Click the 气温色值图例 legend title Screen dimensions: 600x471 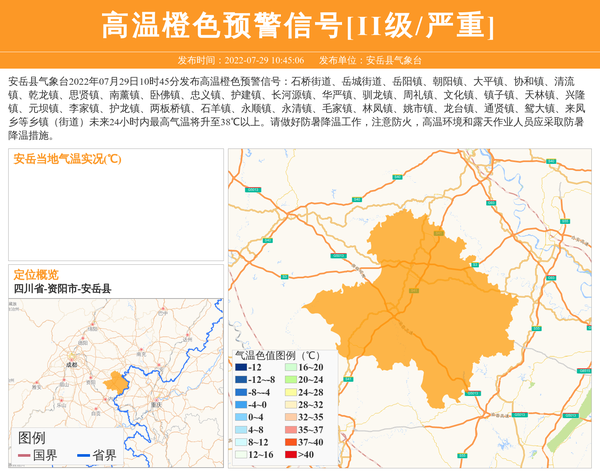(276, 355)
